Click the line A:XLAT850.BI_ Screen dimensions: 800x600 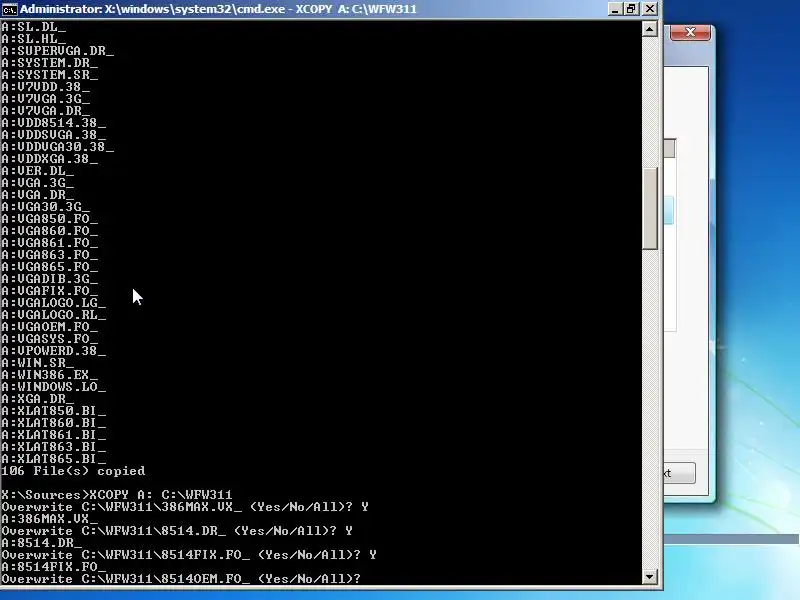[54, 410]
